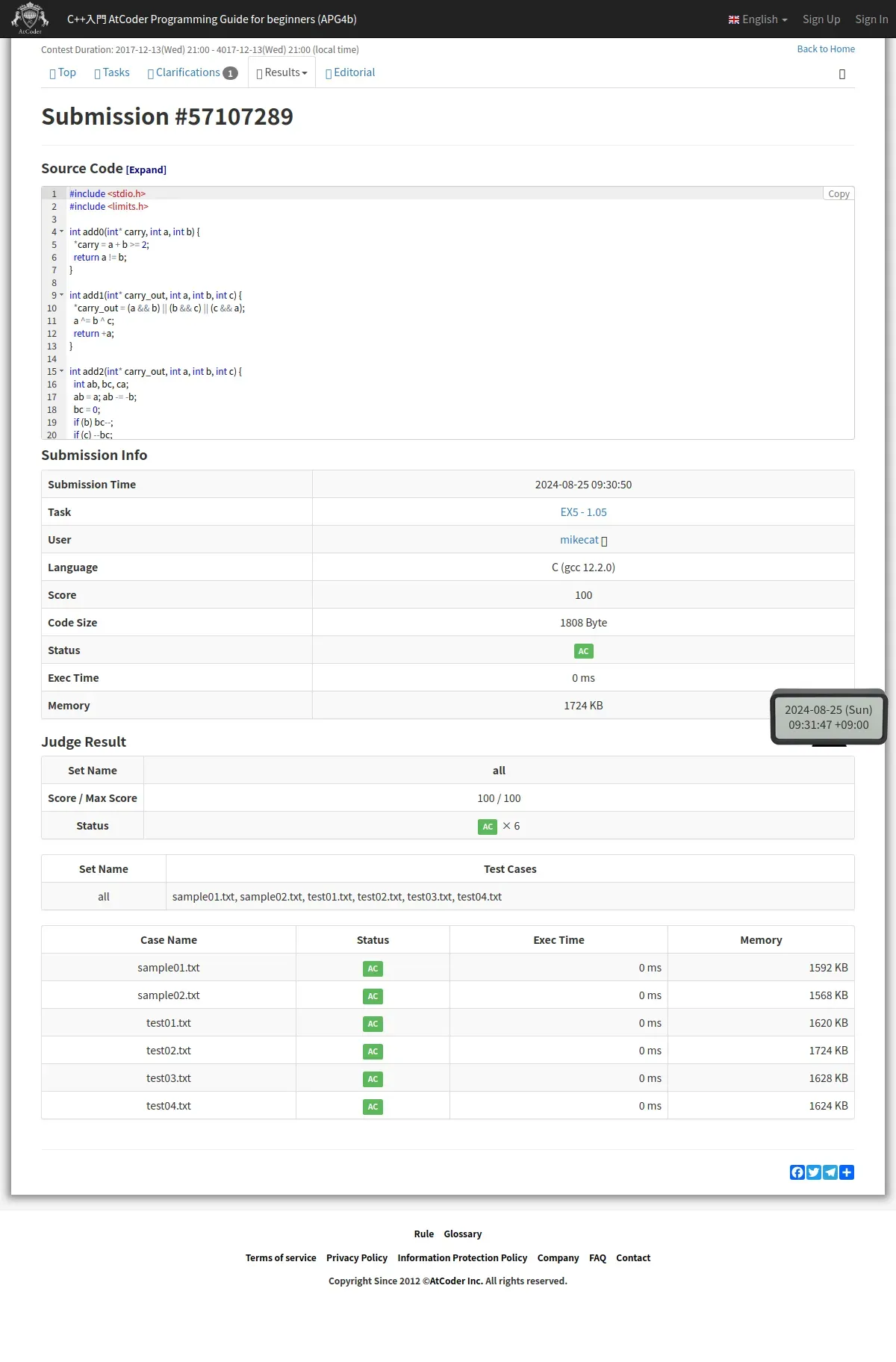Viewport: 896px width, 1362px height.
Task: Select the sample02.txt case name cell
Action: click(x=169, y=995)
